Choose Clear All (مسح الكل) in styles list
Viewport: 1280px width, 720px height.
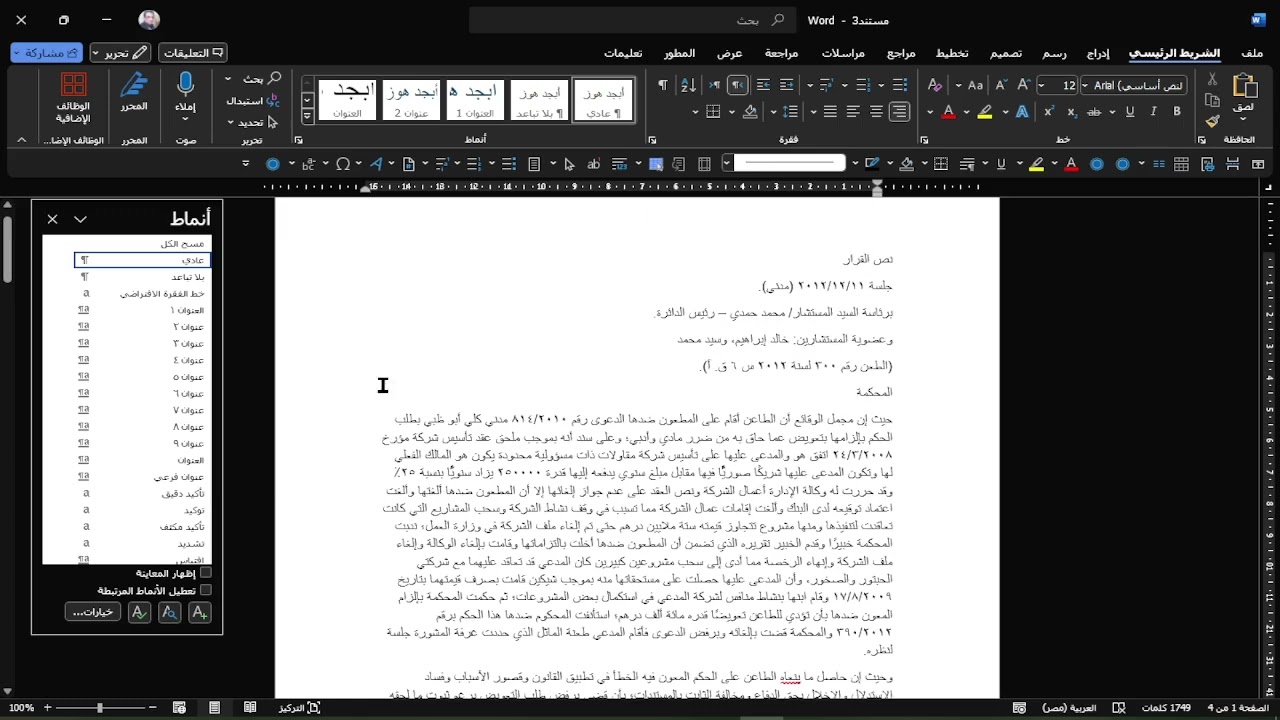click(182, 244)
